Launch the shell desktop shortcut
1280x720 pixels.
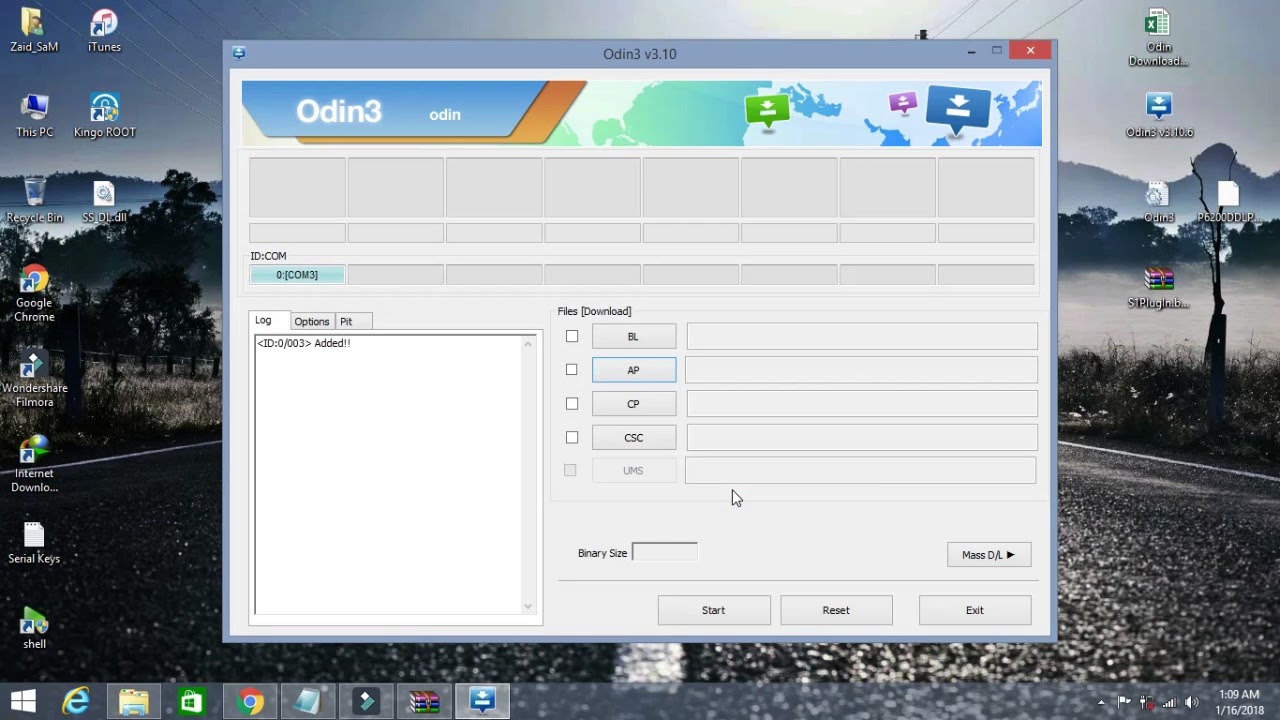pos(34,628)
